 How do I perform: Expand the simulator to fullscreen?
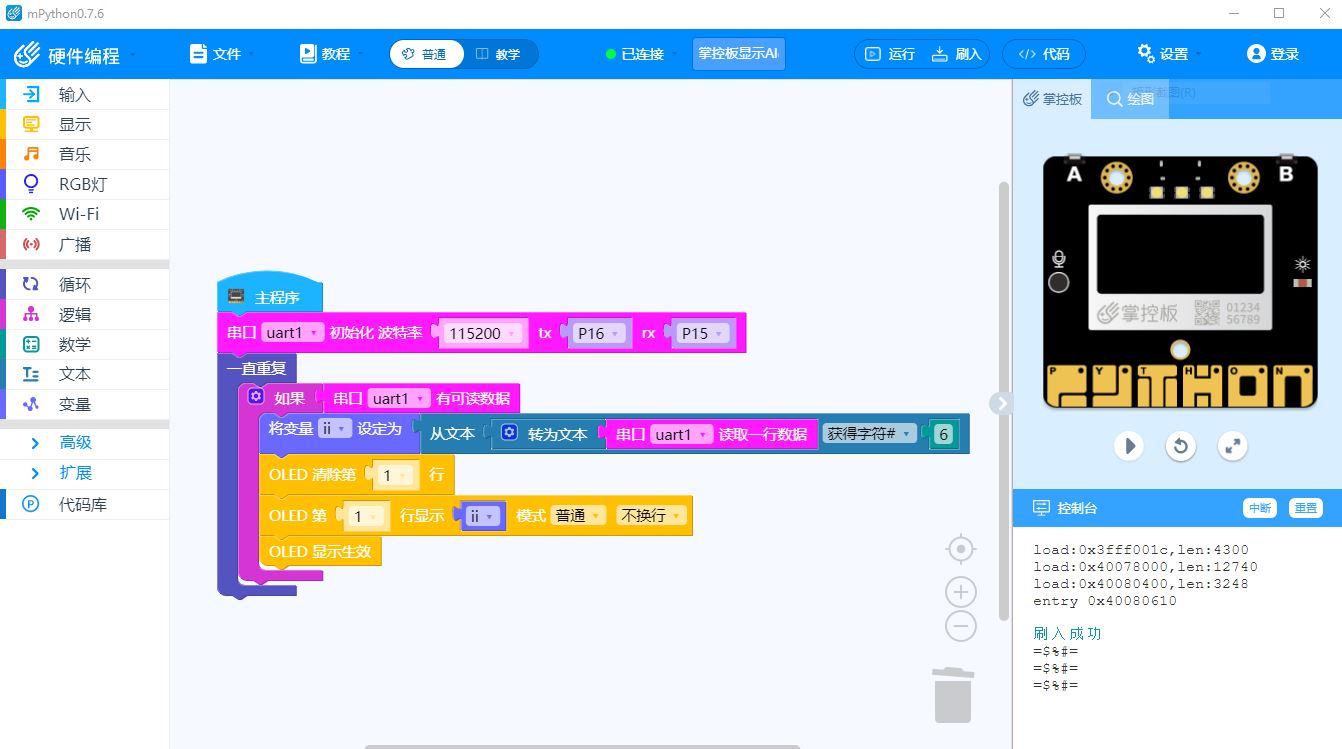pyautogui.click(x=1232, y=446)
